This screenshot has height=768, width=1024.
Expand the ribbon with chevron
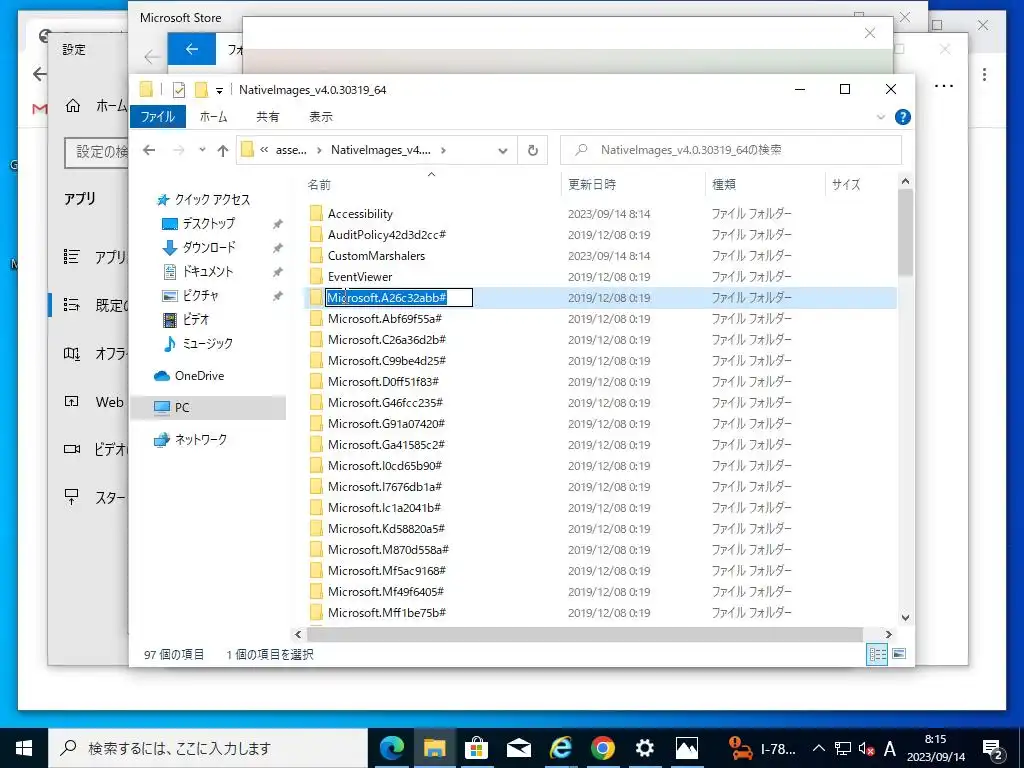(880, 117)
